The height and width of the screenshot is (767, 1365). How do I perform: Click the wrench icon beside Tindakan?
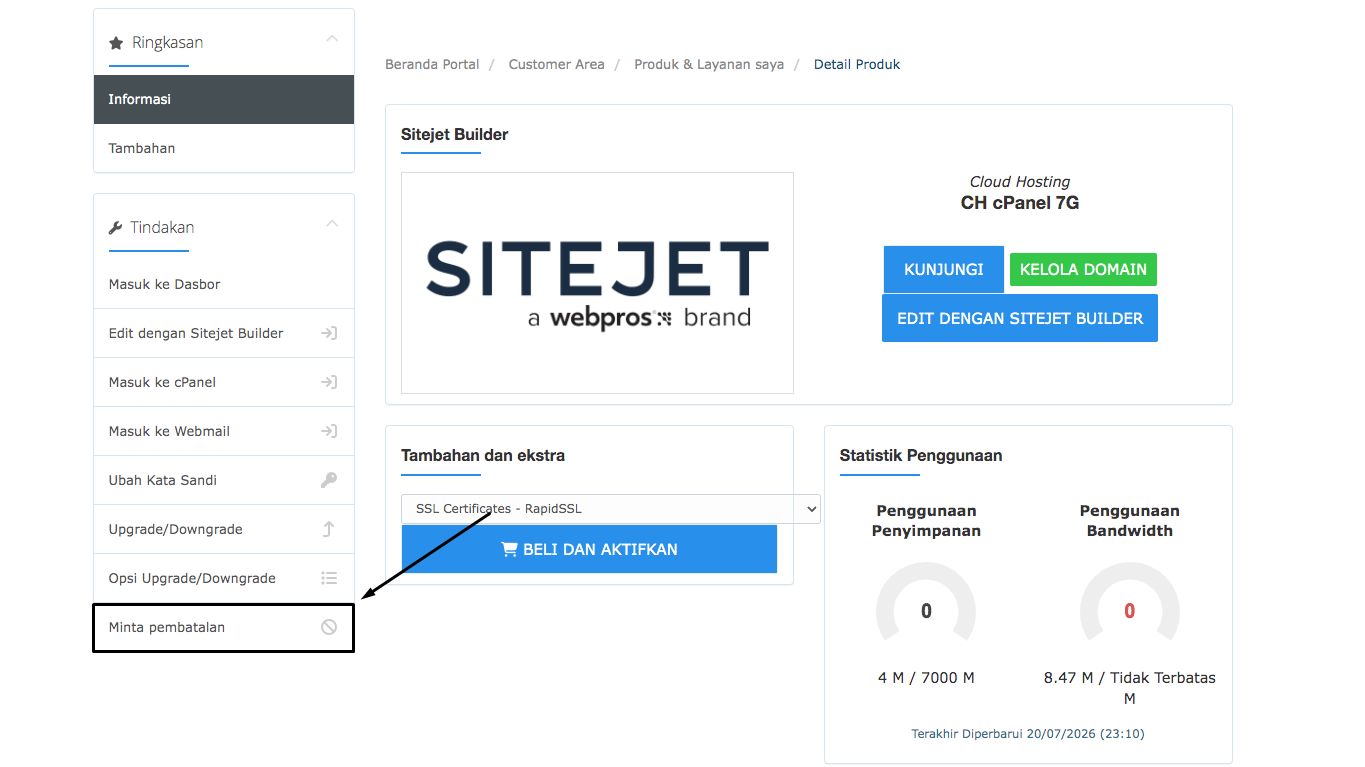click(116, 228)
